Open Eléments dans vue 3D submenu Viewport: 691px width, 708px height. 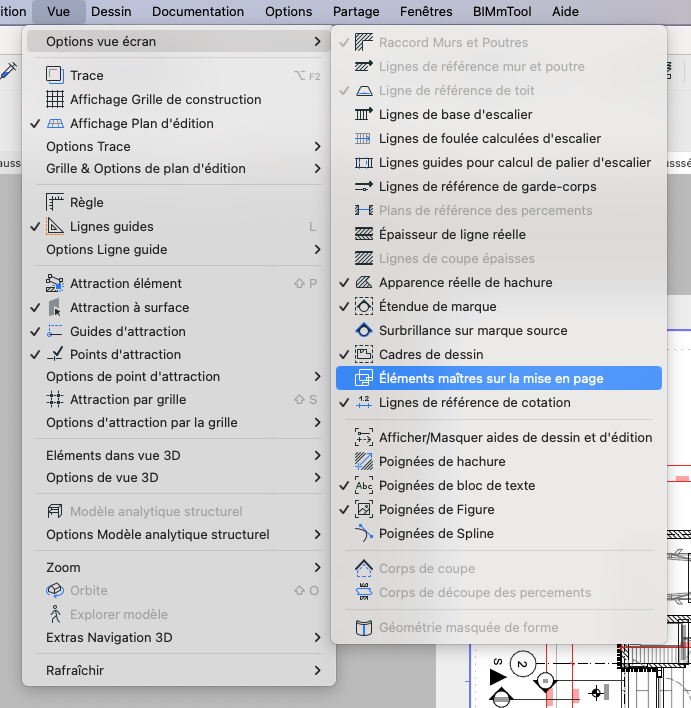point(178,455)
